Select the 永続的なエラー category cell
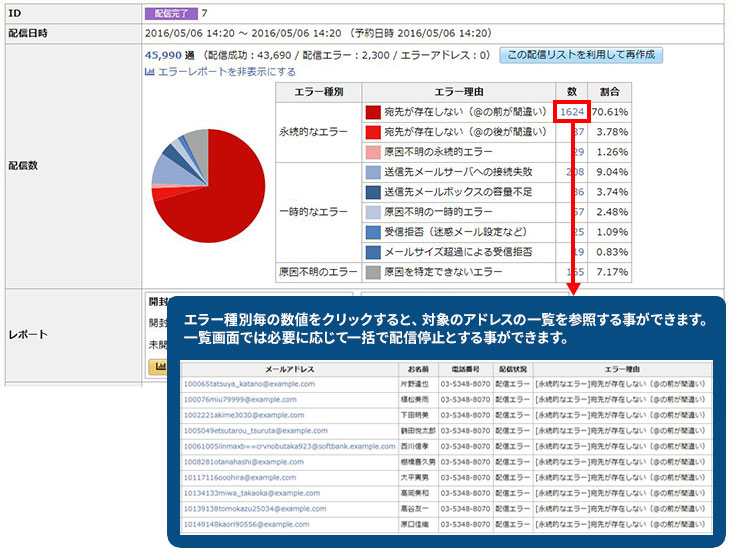Viewport: 730px width, 554px height. 318,132
